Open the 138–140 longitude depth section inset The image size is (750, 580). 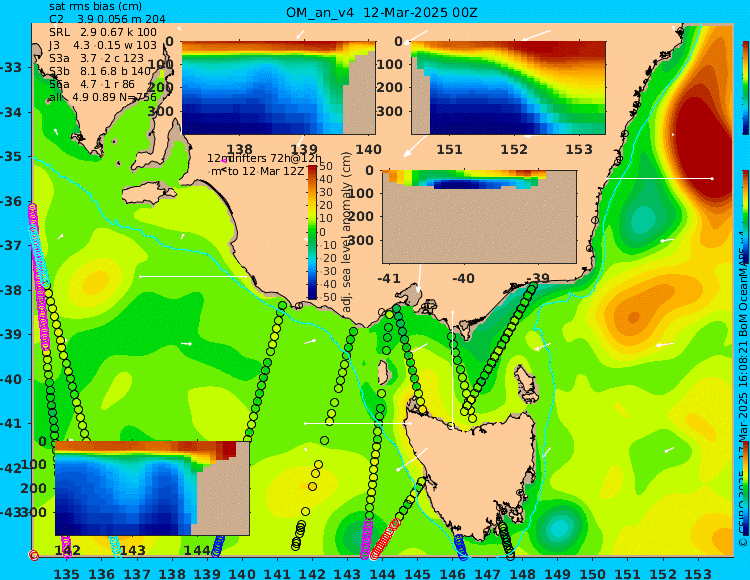(278, 88)
